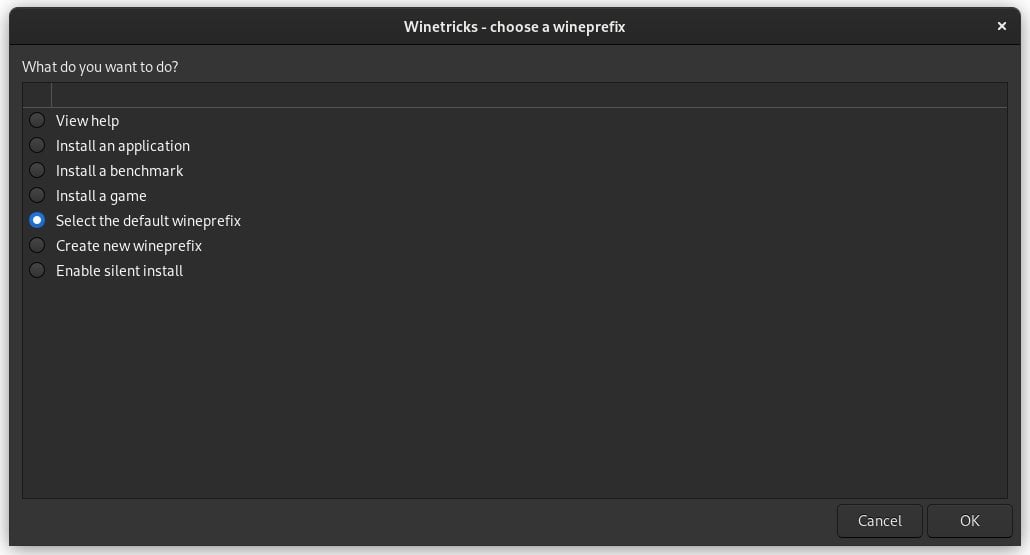This screenshot has height=555, width=1030.
Task: Click the "View help" row text
Action: pos(87,121)
